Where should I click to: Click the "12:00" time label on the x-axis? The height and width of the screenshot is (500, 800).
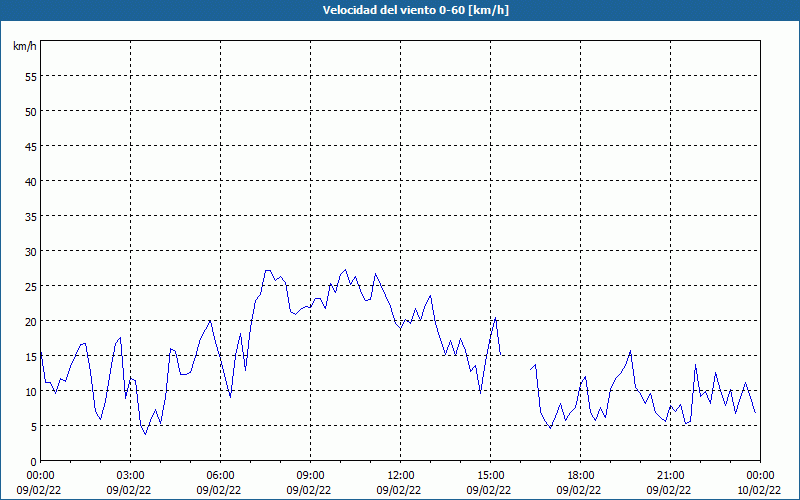(x=401, y=476)
